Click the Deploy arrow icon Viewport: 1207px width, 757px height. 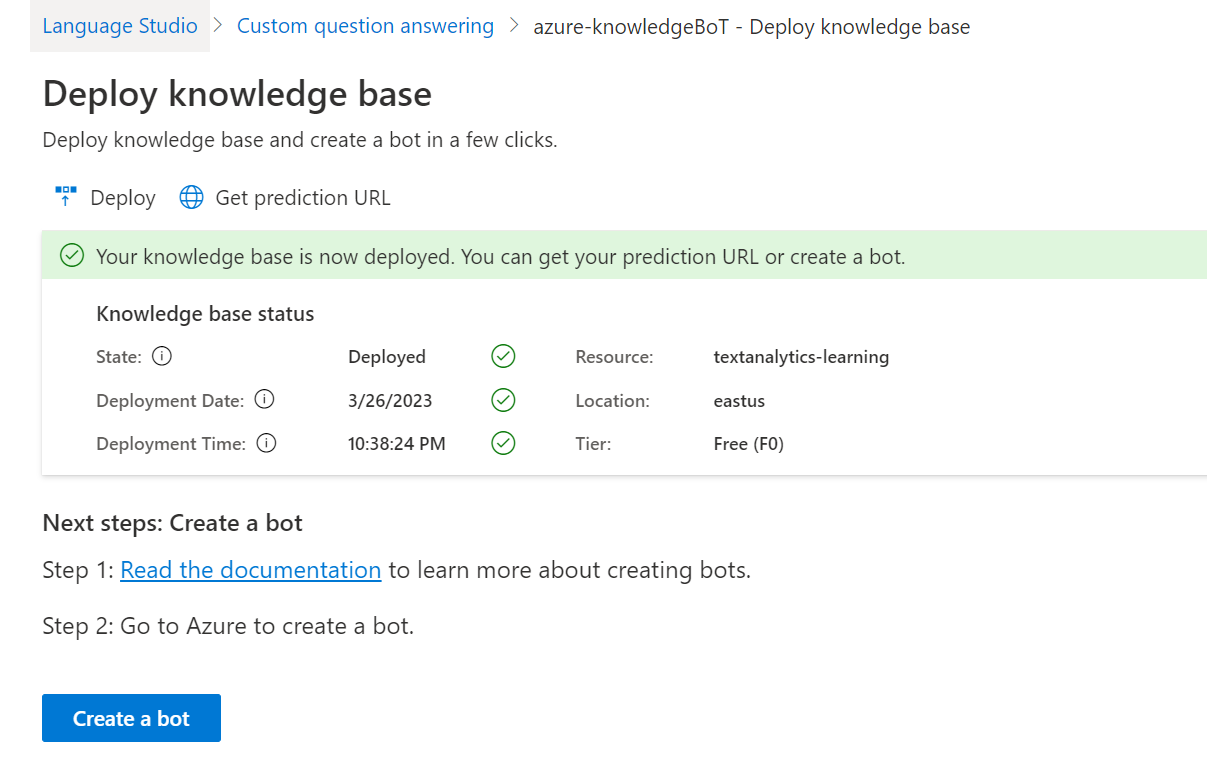point(66,197)
